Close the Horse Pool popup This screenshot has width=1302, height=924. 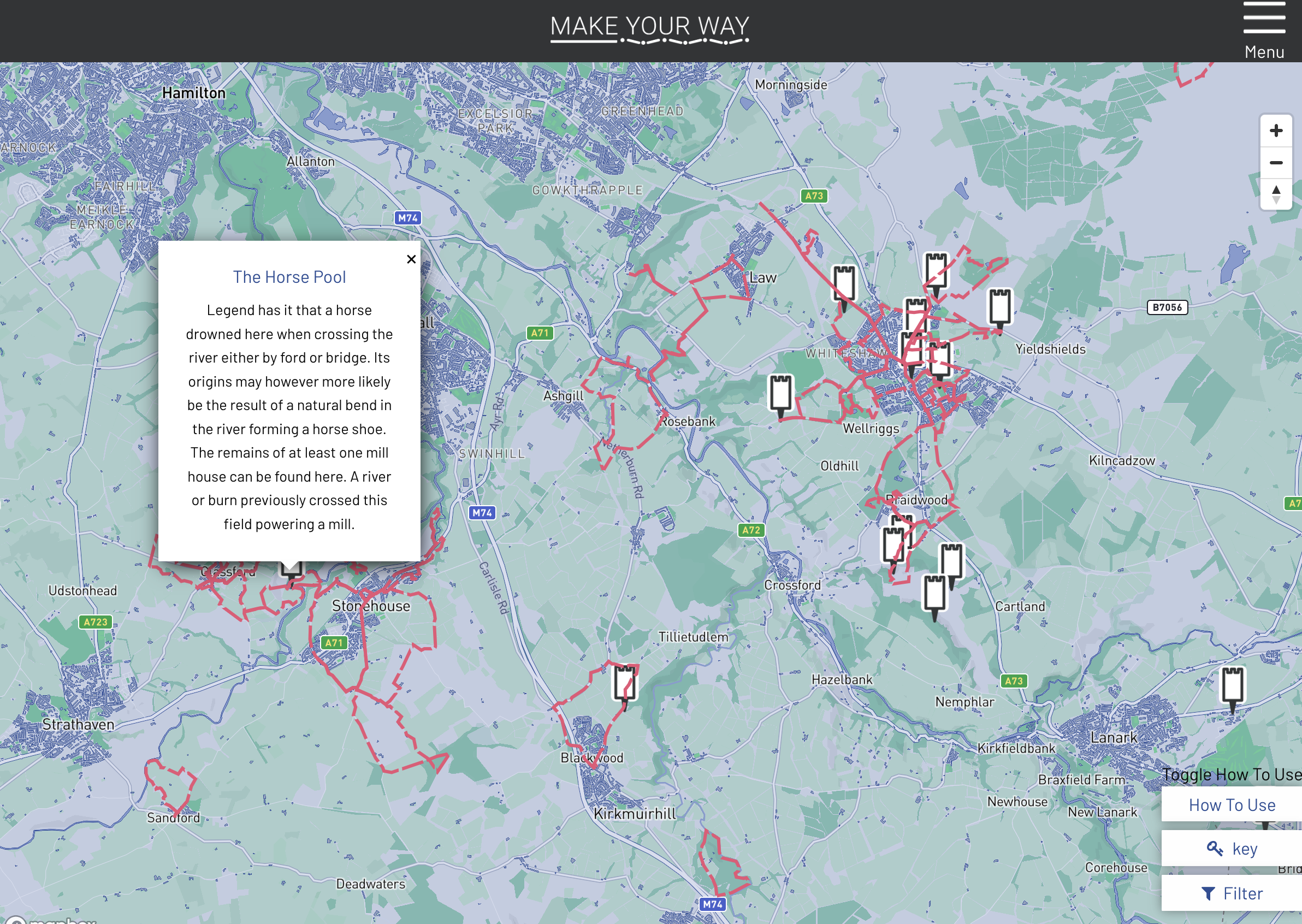click(411, 259)
